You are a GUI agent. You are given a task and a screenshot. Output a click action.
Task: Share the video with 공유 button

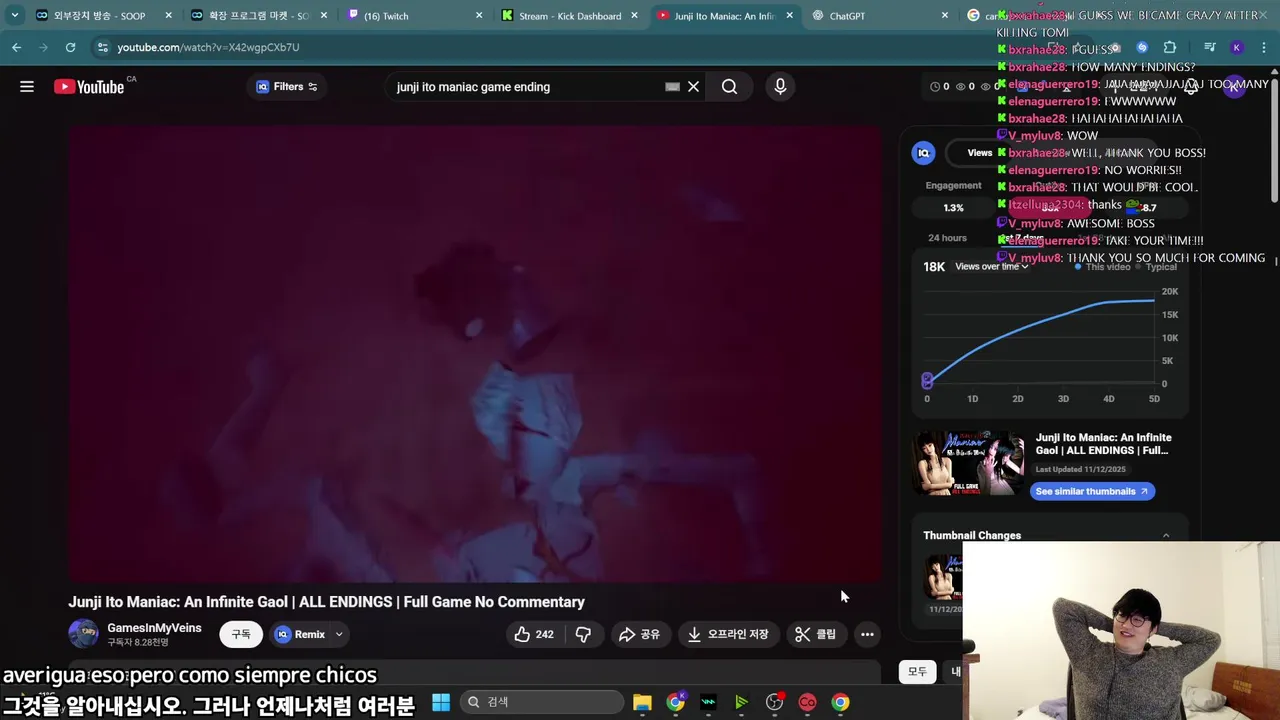click(639, 634)
